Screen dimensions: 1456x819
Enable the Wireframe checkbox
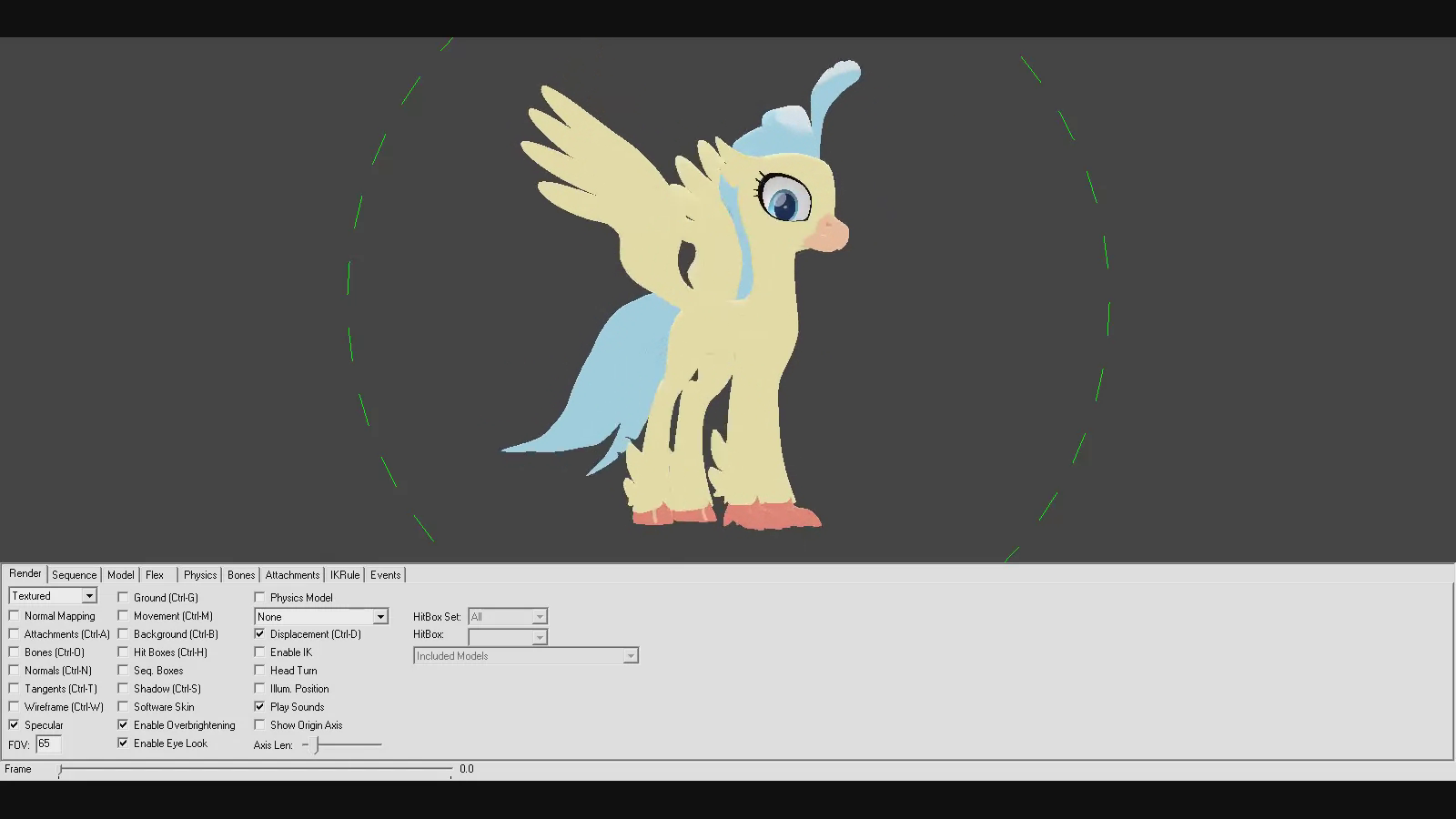[x=15, y=707]
